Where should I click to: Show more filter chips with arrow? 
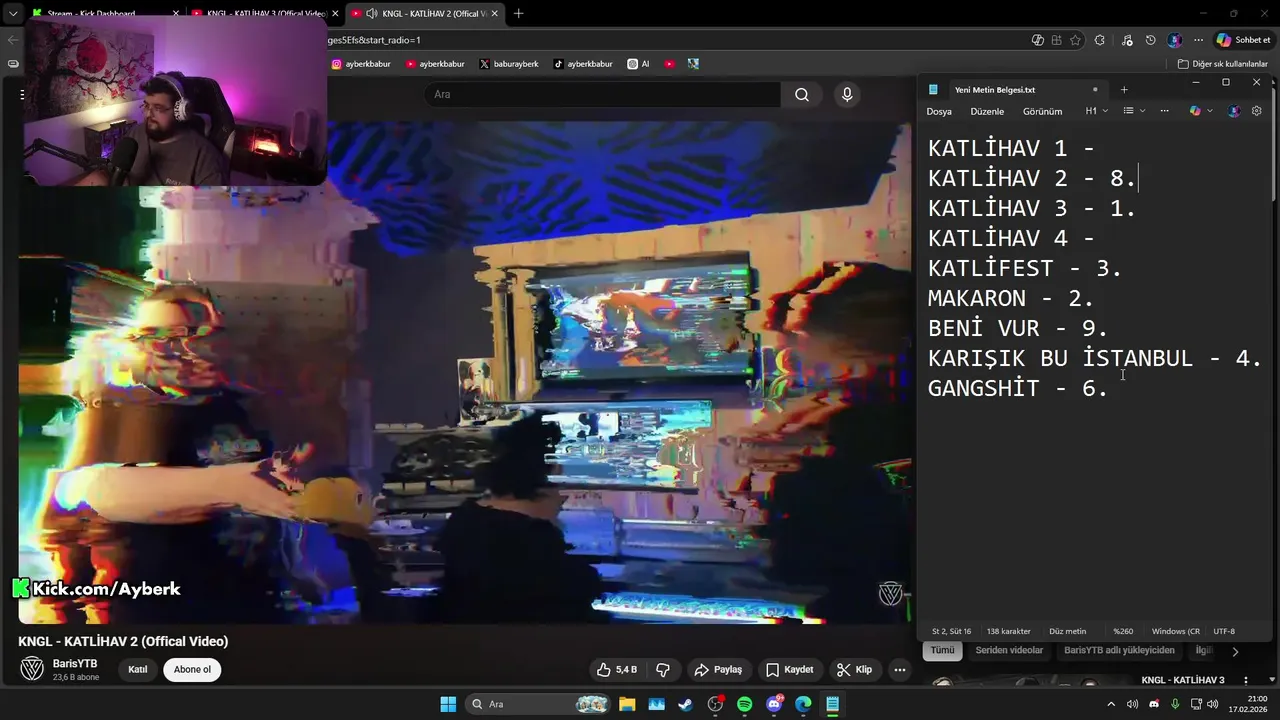(1235, 651)
